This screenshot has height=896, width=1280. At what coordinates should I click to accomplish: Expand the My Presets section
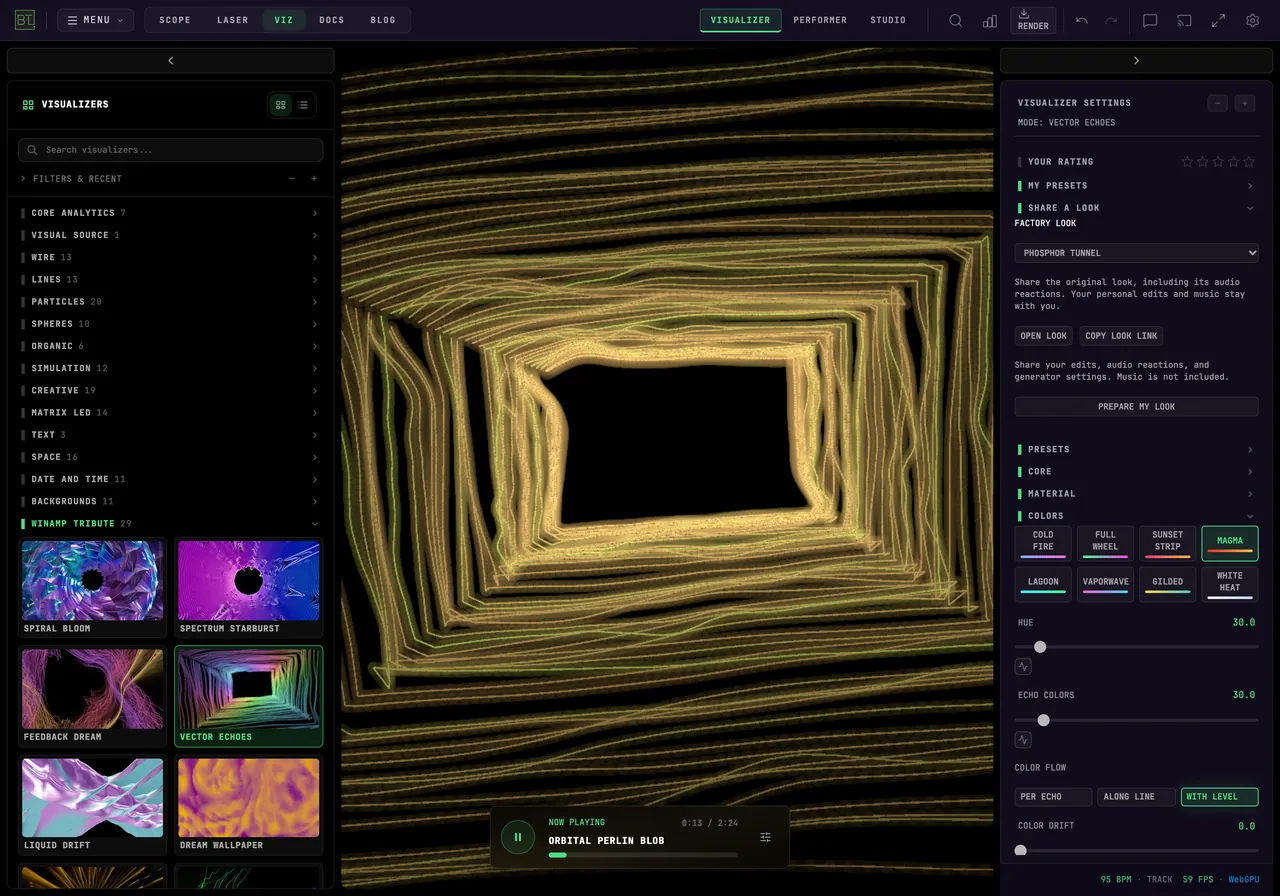[x=1136, y=186]
